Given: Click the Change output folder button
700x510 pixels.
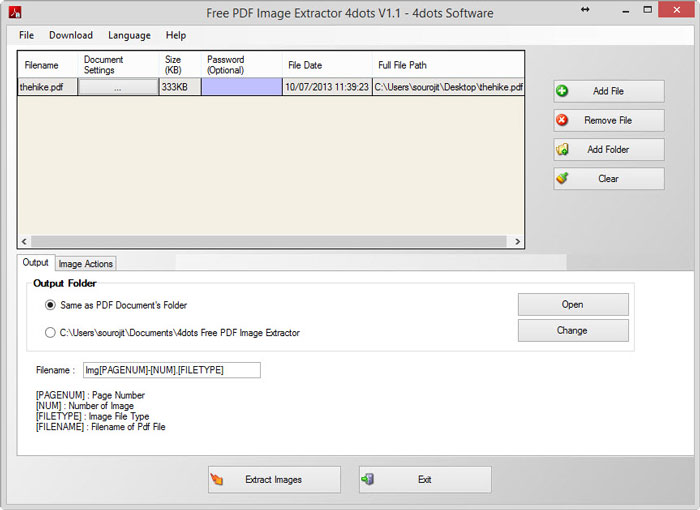Looking at the screenshot, I should click(x=573, y=330).
